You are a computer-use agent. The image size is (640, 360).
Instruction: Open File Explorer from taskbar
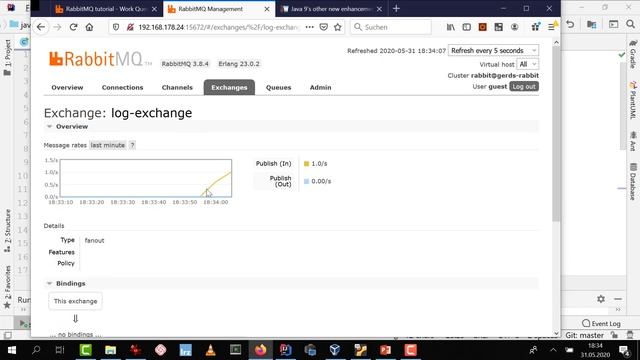111,350
